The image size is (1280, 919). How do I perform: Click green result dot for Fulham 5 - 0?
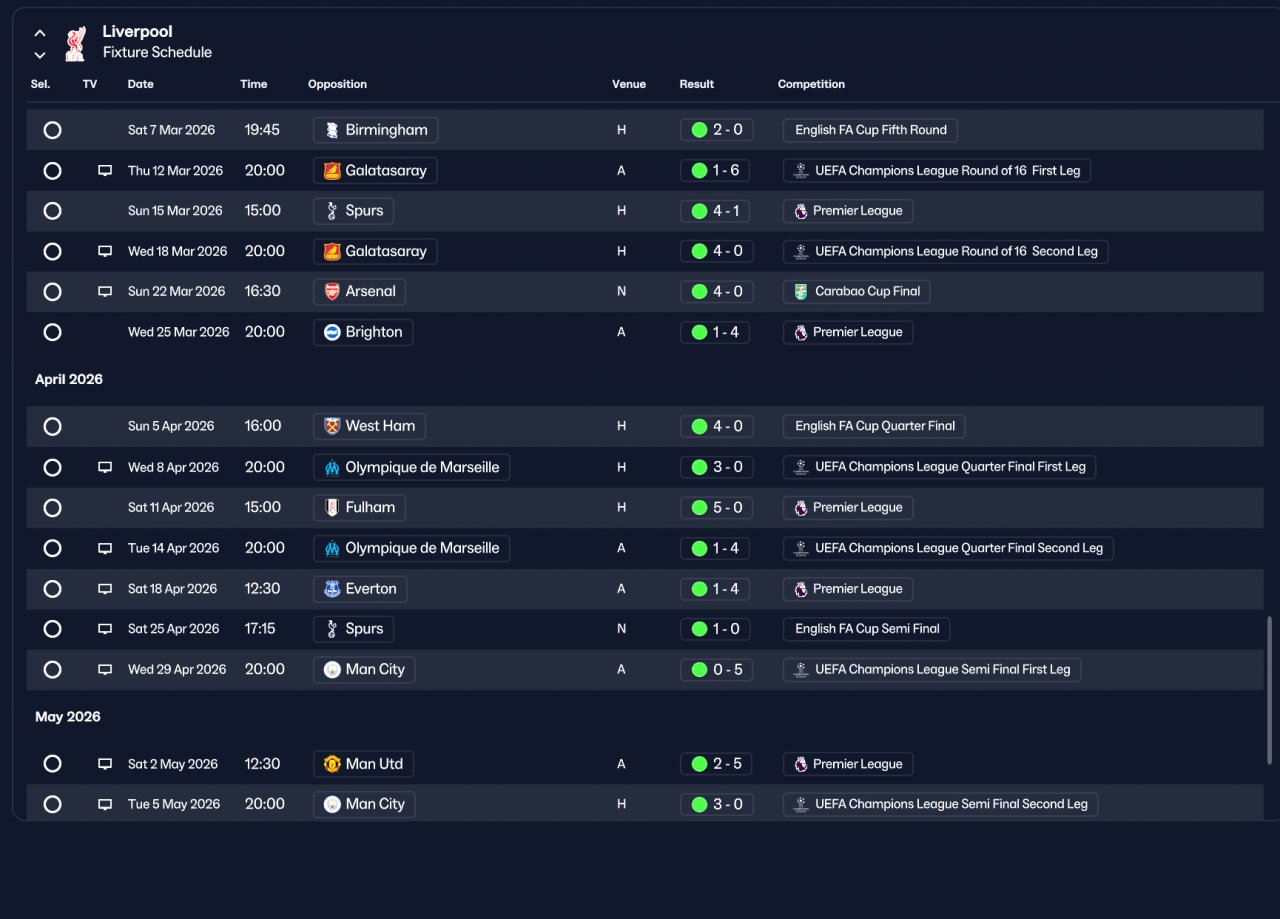(699, 508)
